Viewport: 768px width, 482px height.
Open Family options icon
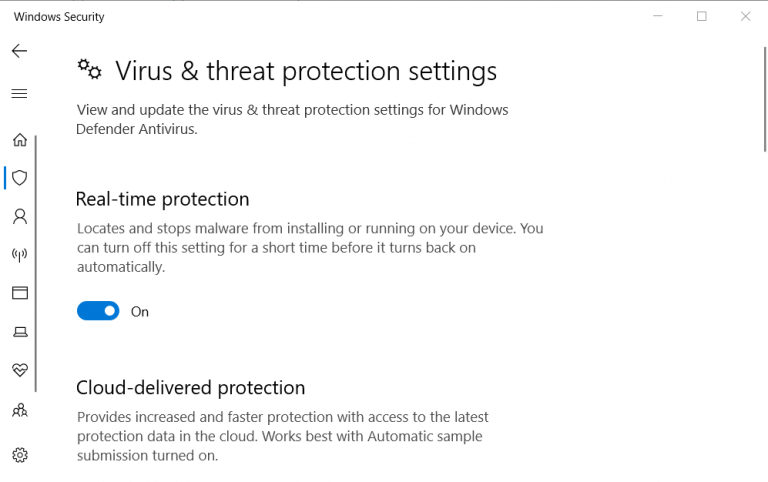(19, 410)
